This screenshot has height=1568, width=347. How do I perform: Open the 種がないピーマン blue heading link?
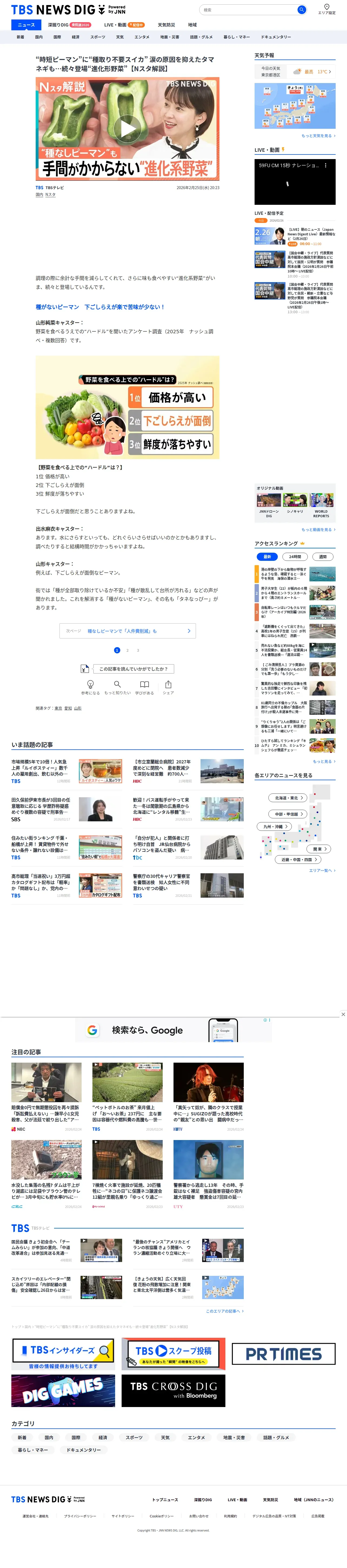[100, 307]
